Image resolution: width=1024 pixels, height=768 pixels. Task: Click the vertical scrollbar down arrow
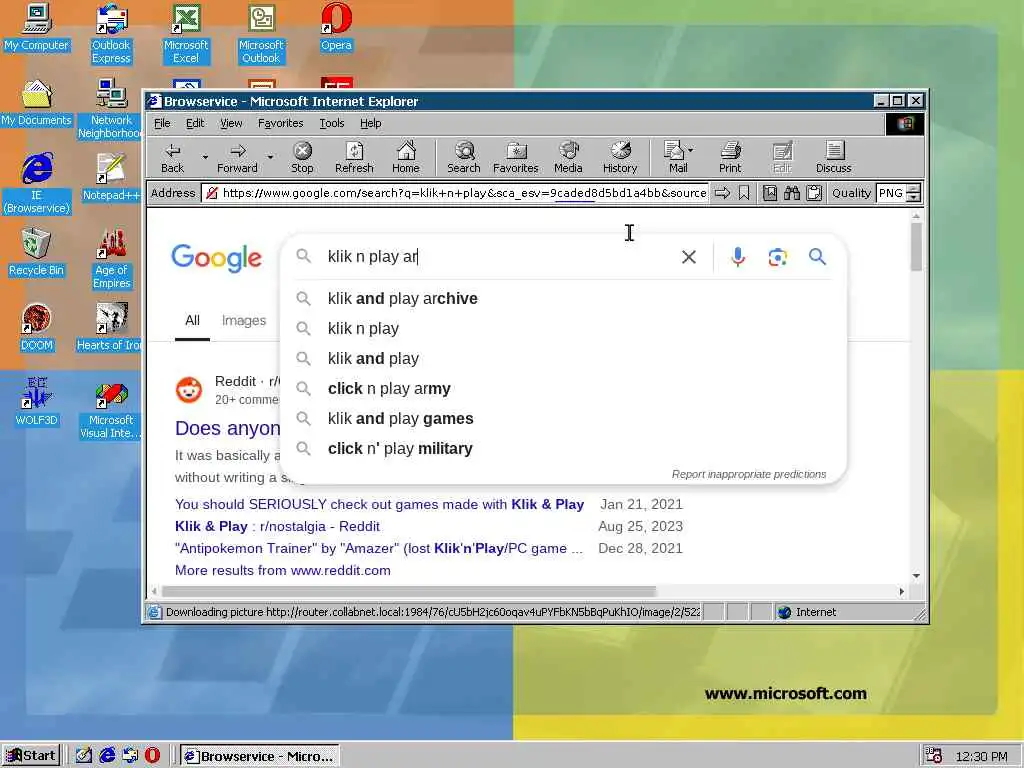click(916, 576)
